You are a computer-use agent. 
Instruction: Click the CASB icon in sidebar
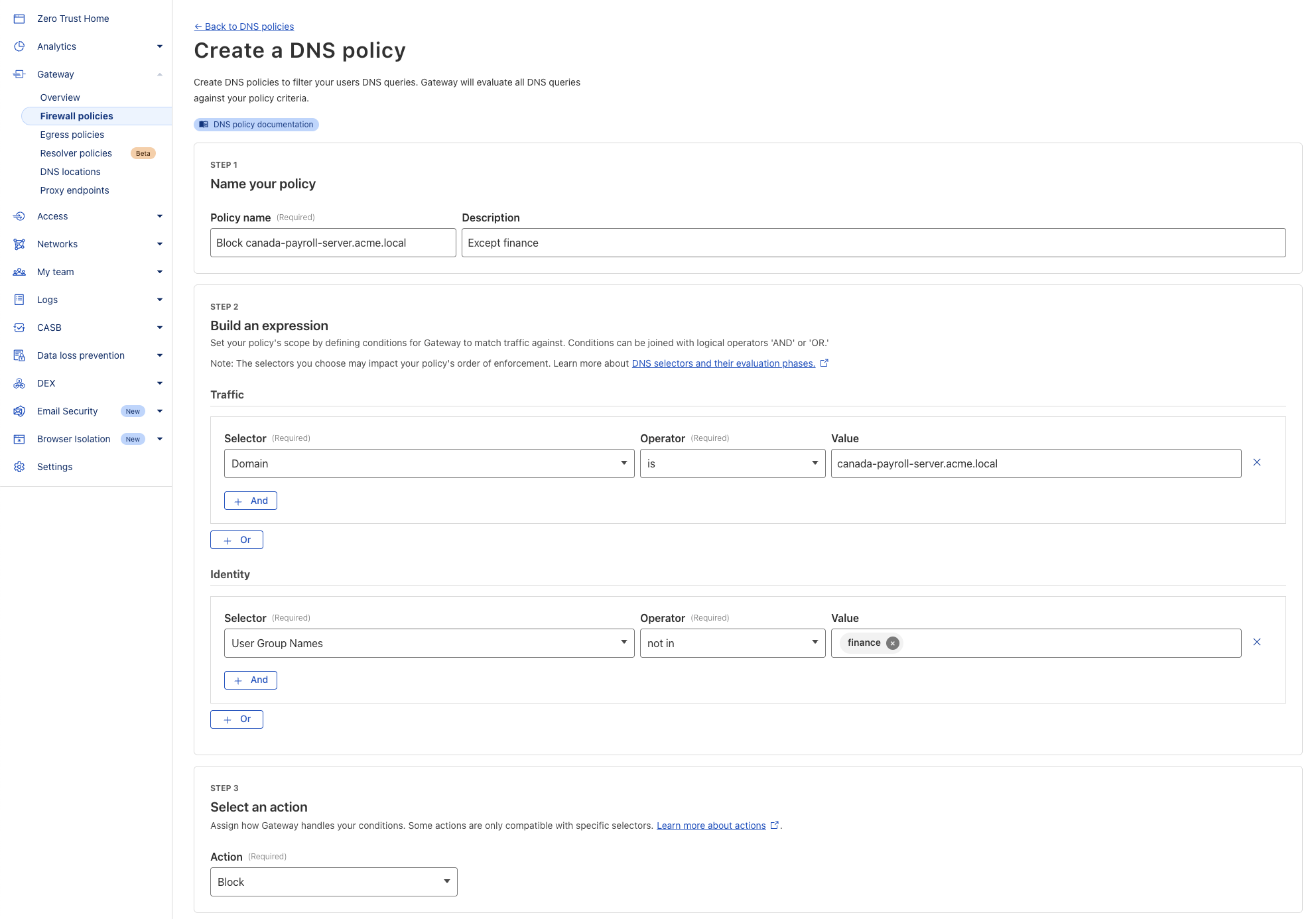click(x=19, y=328)
